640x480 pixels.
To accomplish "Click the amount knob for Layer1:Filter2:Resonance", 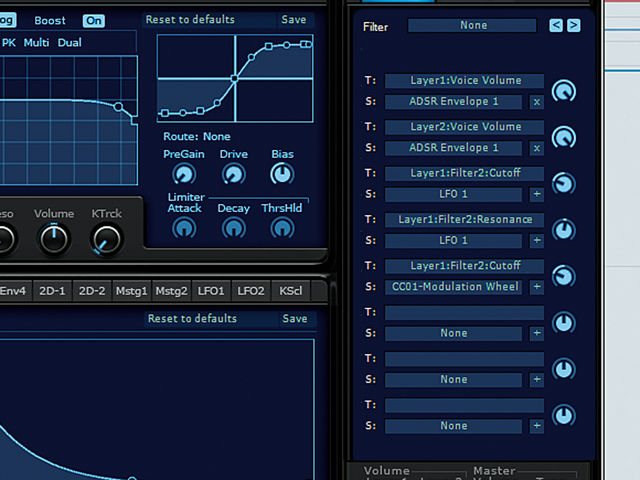I will tap(564, 230).
